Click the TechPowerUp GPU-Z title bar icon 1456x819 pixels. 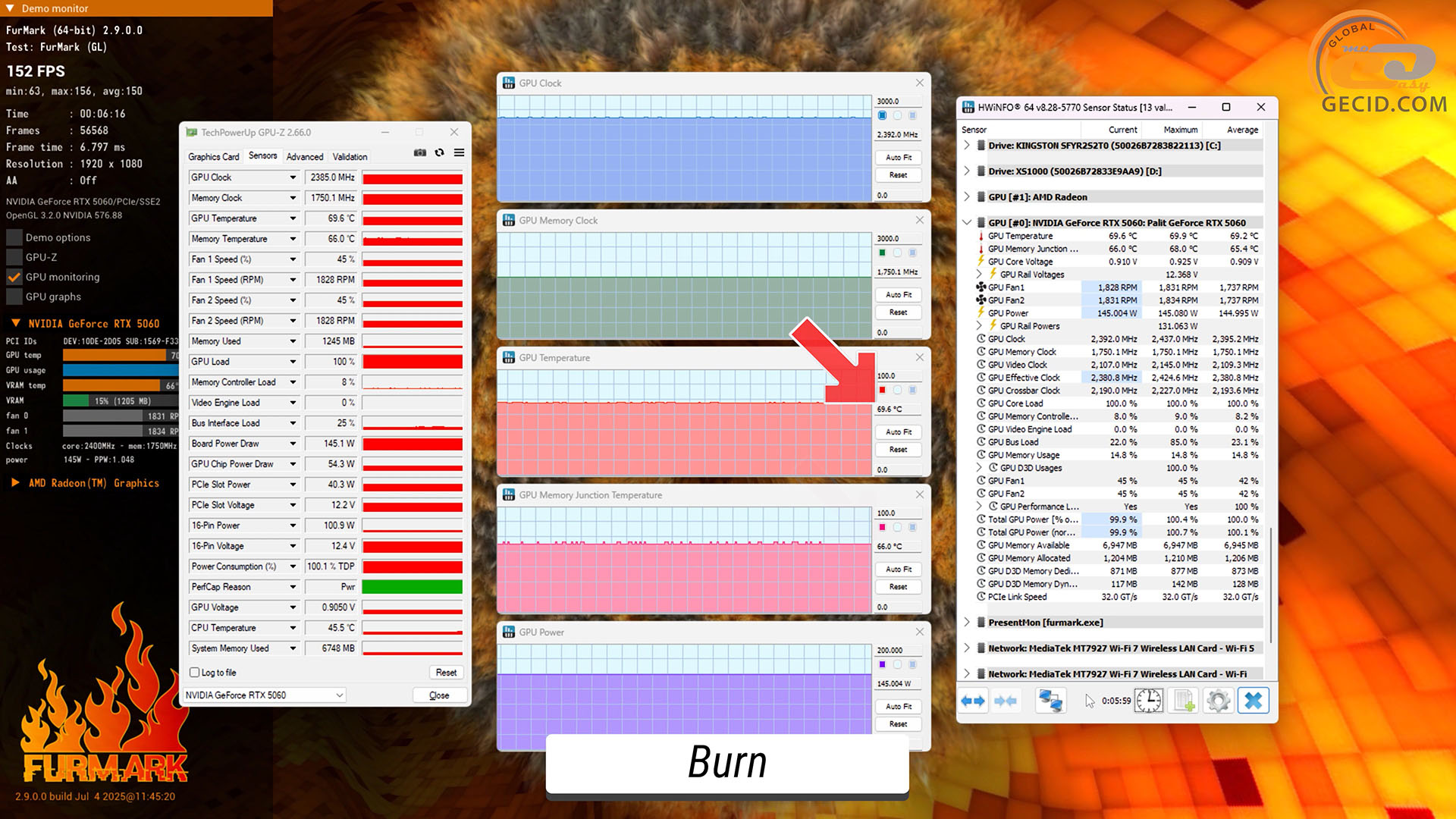[192, 132]
